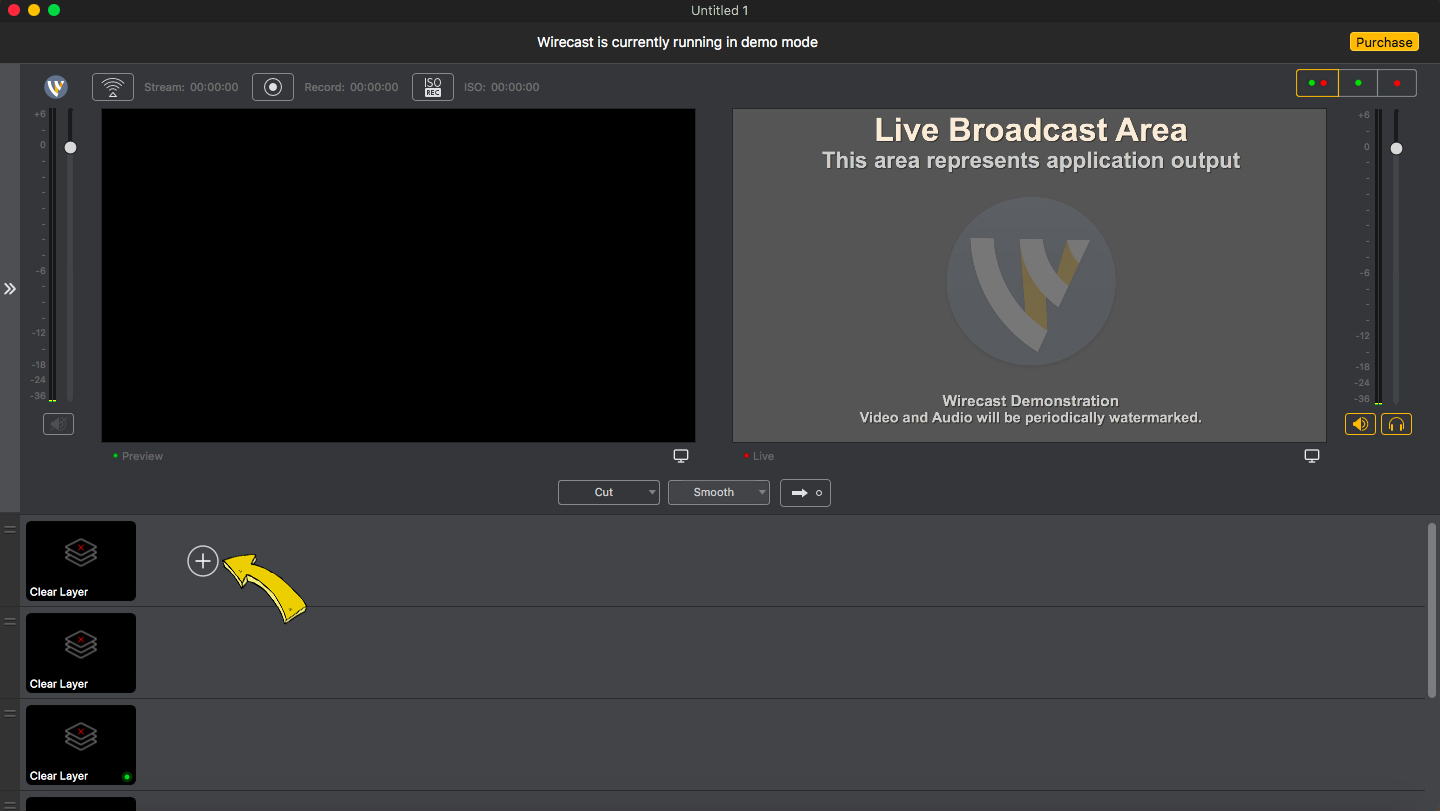Click the Go arrow transition button

click(805, 492)
